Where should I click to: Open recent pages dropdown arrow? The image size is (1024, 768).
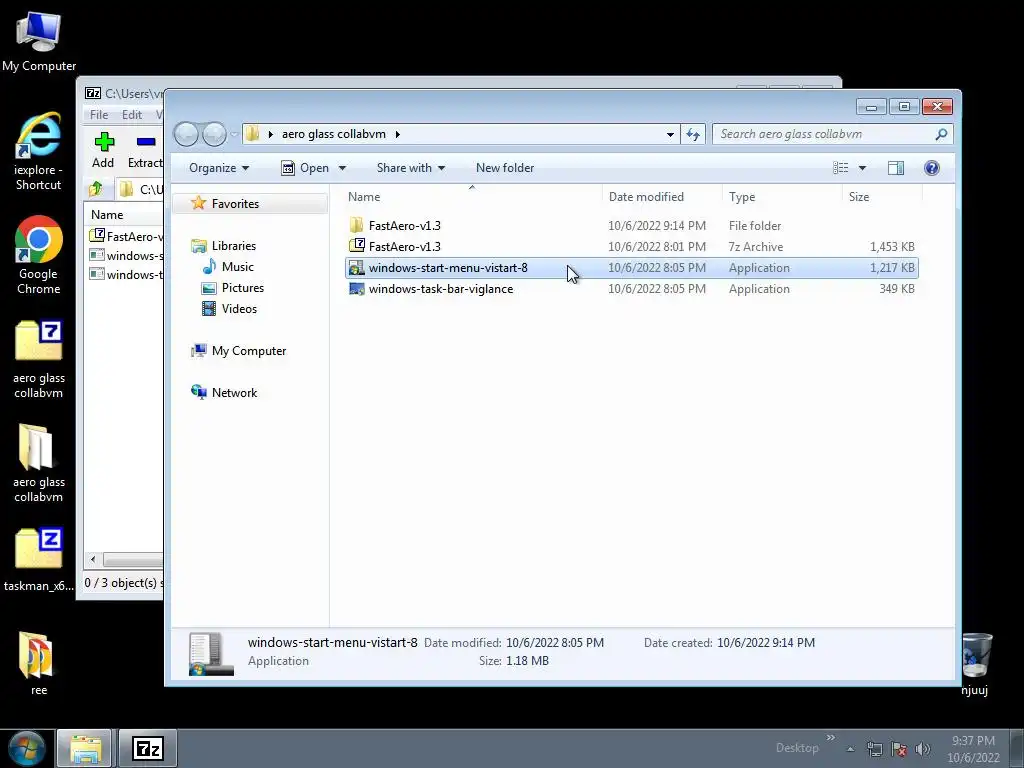(234, 135)
